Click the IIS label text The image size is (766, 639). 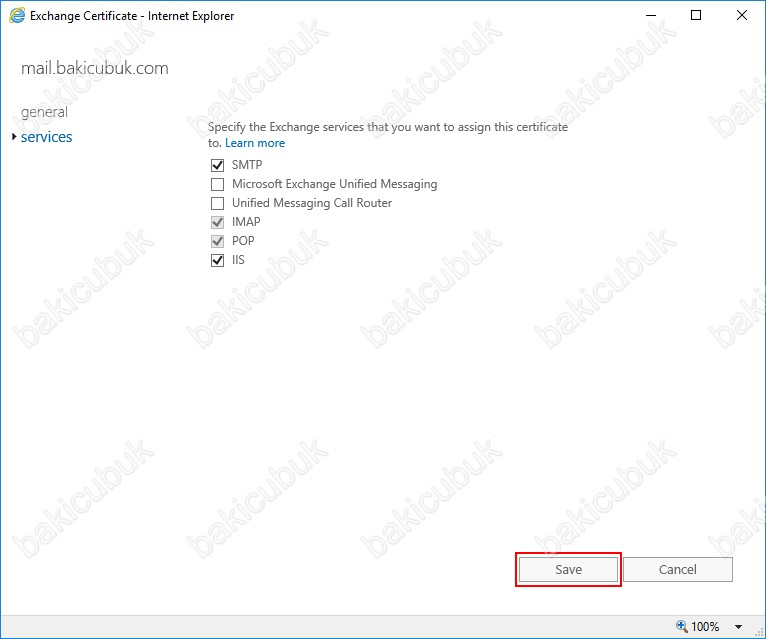click(x=238, y=260)
